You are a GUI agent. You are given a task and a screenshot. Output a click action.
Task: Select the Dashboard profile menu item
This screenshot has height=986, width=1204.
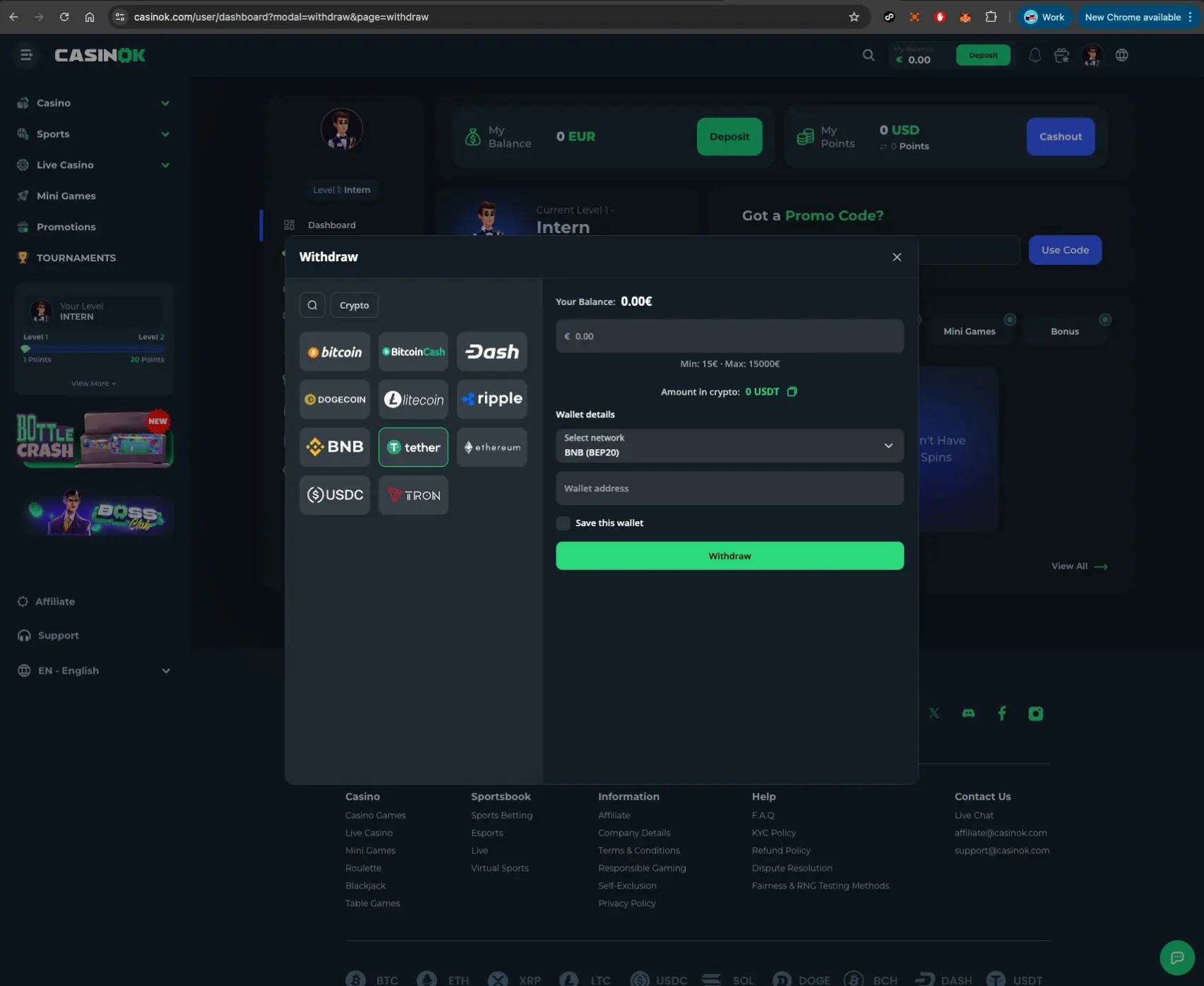pyautogui.click(x=331, y=225)
